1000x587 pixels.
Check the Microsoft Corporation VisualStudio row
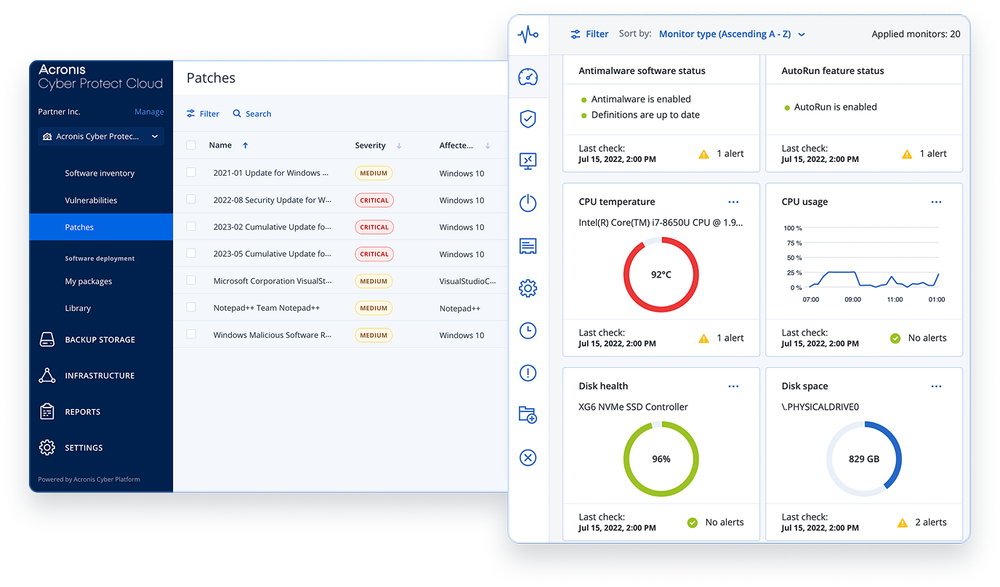coord(191,280)
